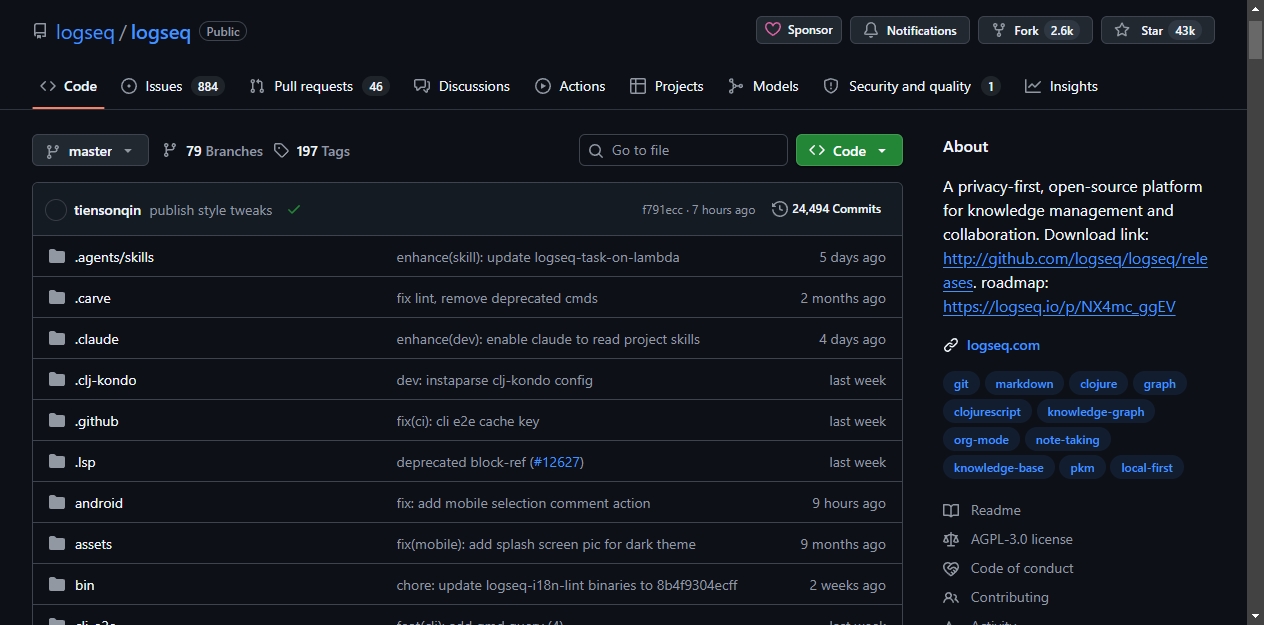Click the folder icon for .carve
Screen dimensions: 1264x625
click(57, 298)
